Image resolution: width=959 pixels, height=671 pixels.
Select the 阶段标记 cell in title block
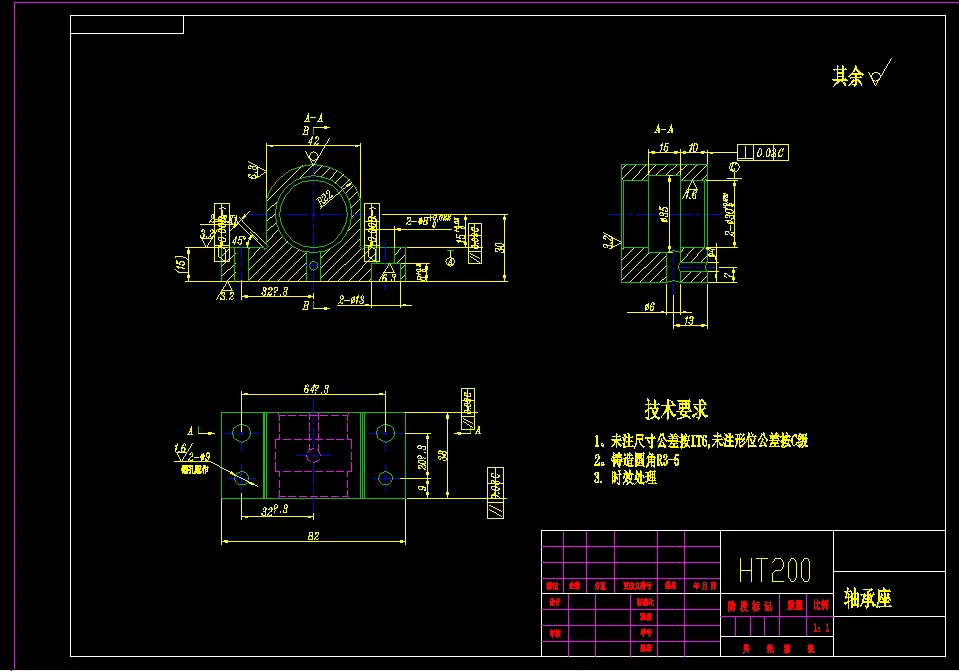750,606
